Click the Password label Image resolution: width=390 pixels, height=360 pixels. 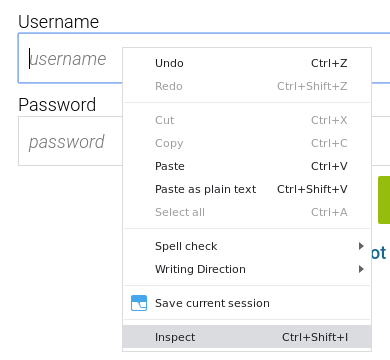click(57, 105)
